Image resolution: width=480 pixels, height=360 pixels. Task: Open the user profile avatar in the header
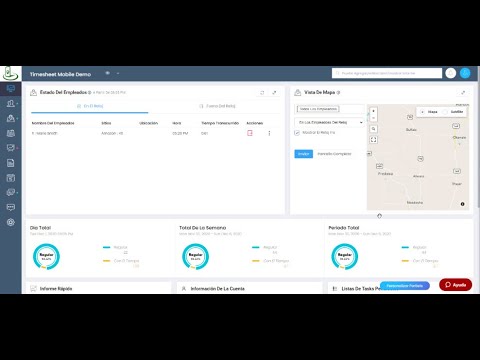(x=465, y=73)
